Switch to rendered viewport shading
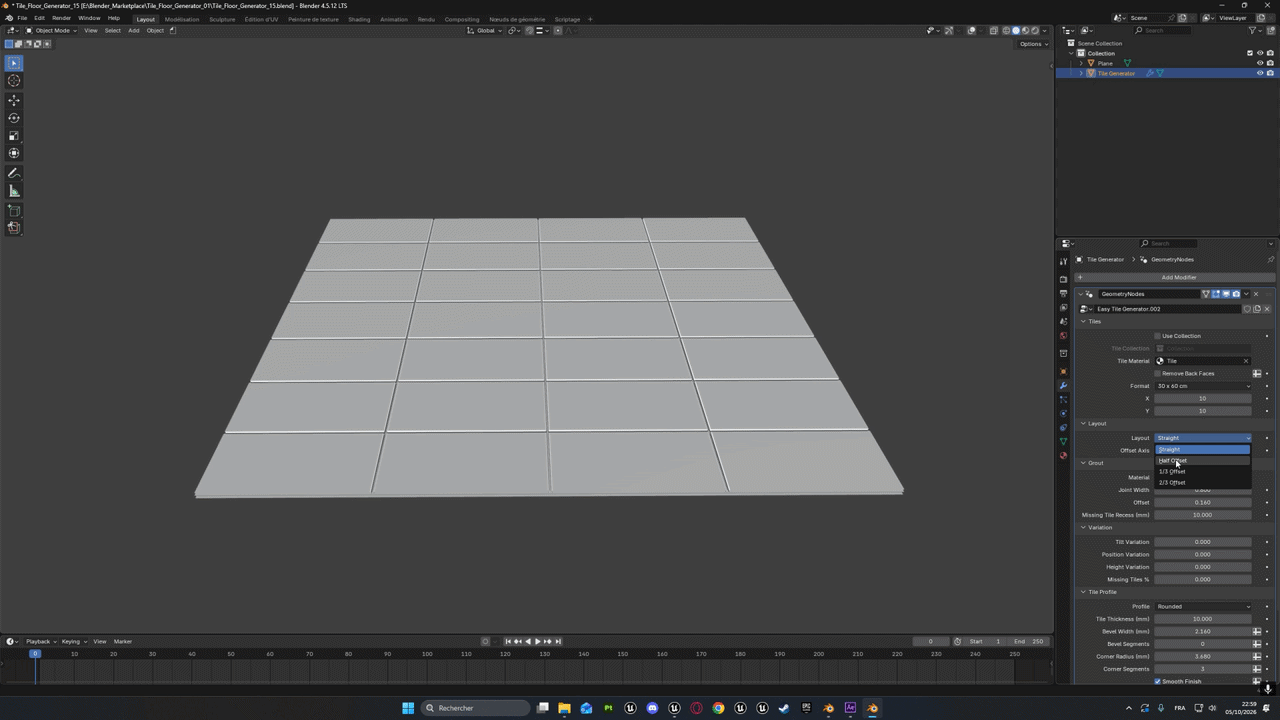The image size is (1280, 720). point(1036,30)
